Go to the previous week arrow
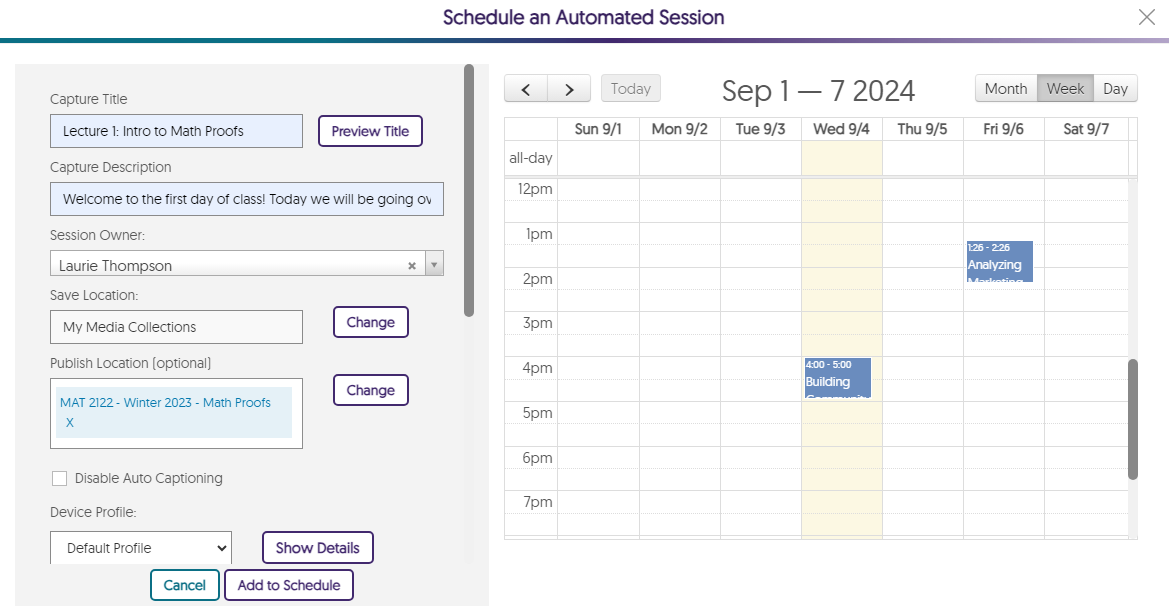1169x612 pixels. (x=525, y=88)
